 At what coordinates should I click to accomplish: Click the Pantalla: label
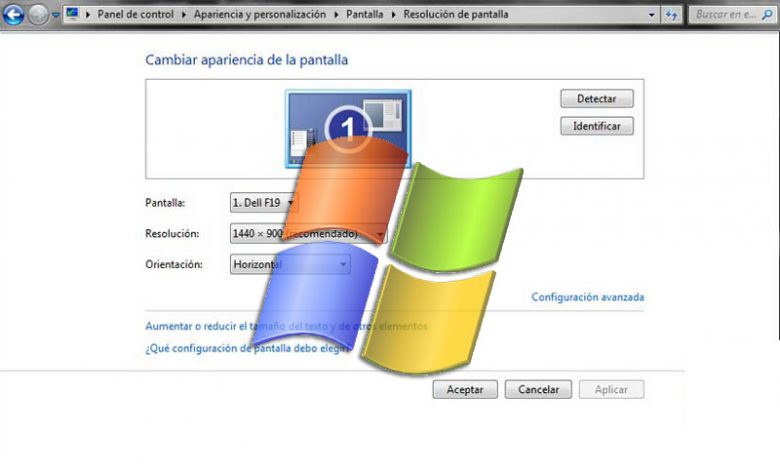pyautogui.click(x=165, y=203)
